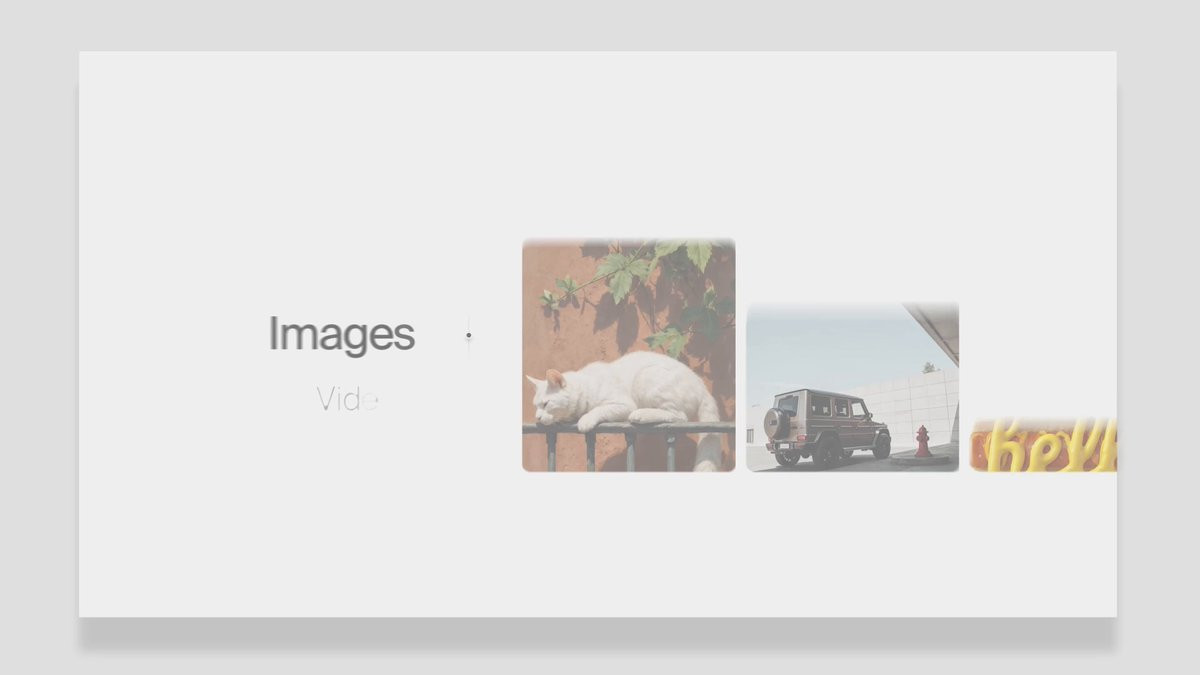Open the white cat thumbnail
1200x675 pixels.
(x=628, y=354)
